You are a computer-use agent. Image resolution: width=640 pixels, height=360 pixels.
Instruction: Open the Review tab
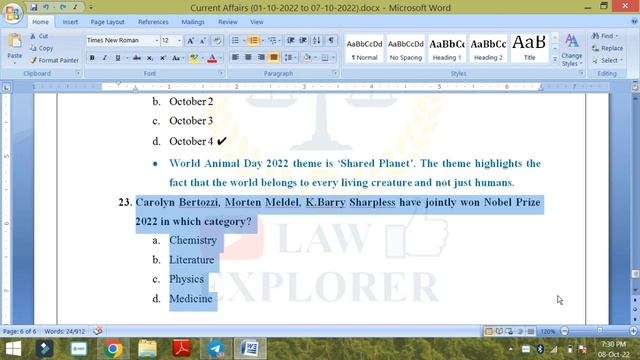(x=228, y=22)
